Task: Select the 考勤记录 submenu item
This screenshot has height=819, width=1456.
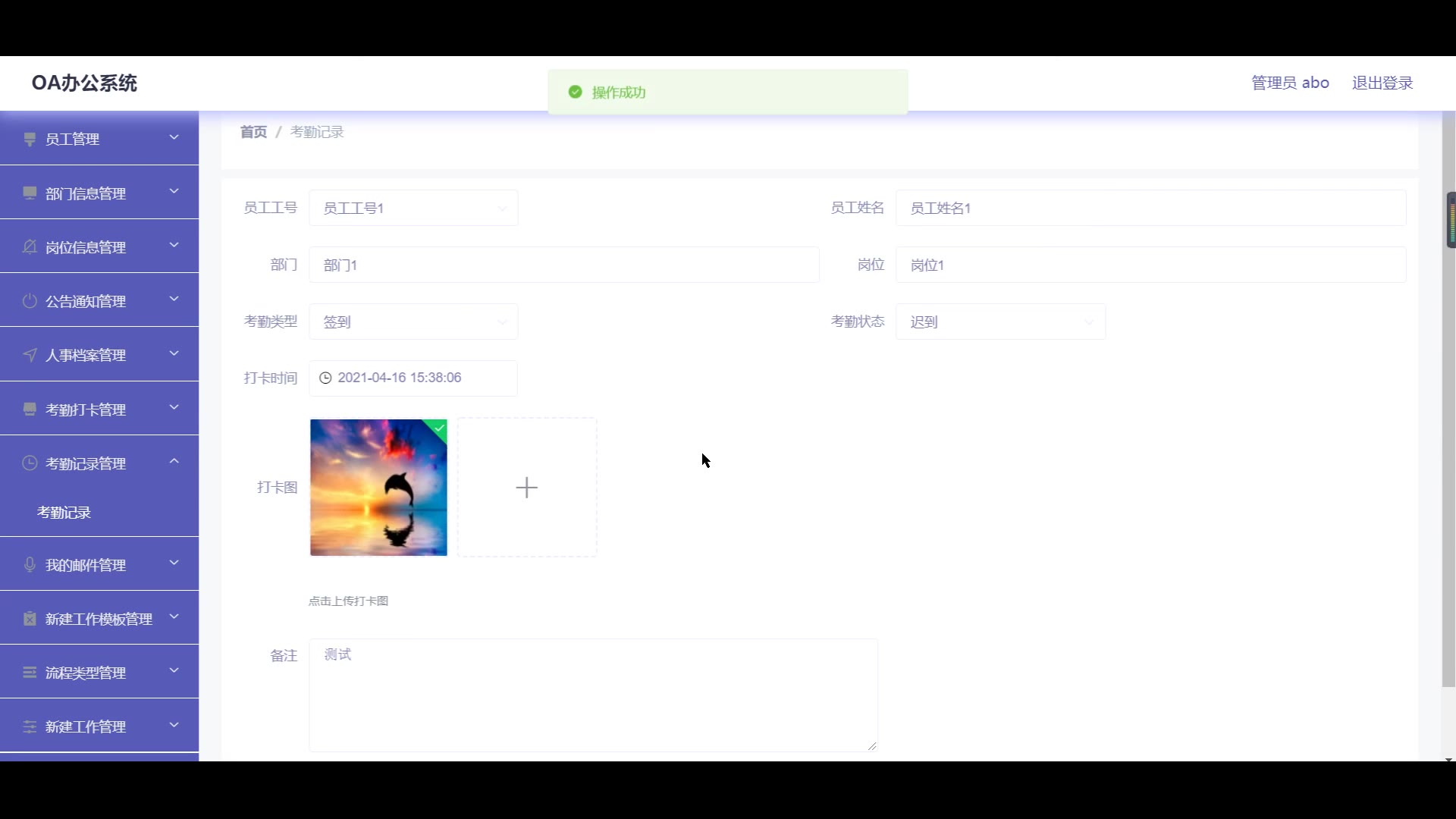Action: (64, 513)
